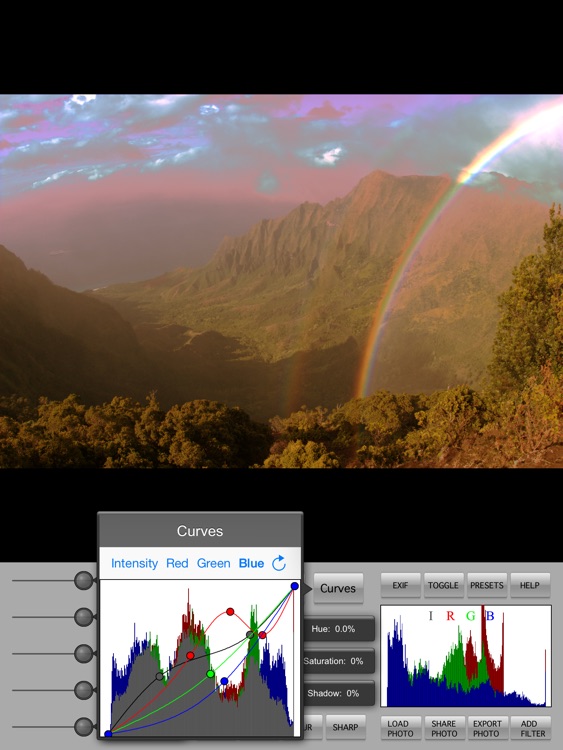The image size is (563, 750).
Task: Open the PRESETS list
Action: point(486,585)
